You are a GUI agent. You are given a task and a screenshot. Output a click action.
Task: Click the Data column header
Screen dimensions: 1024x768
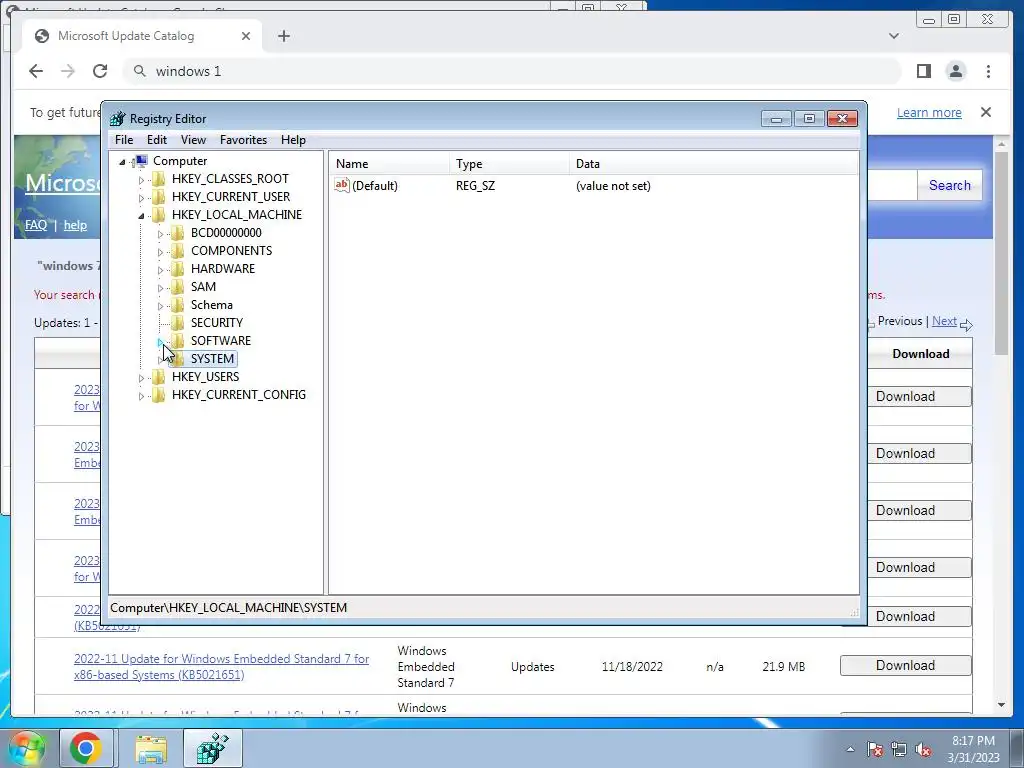coord(713,164)
